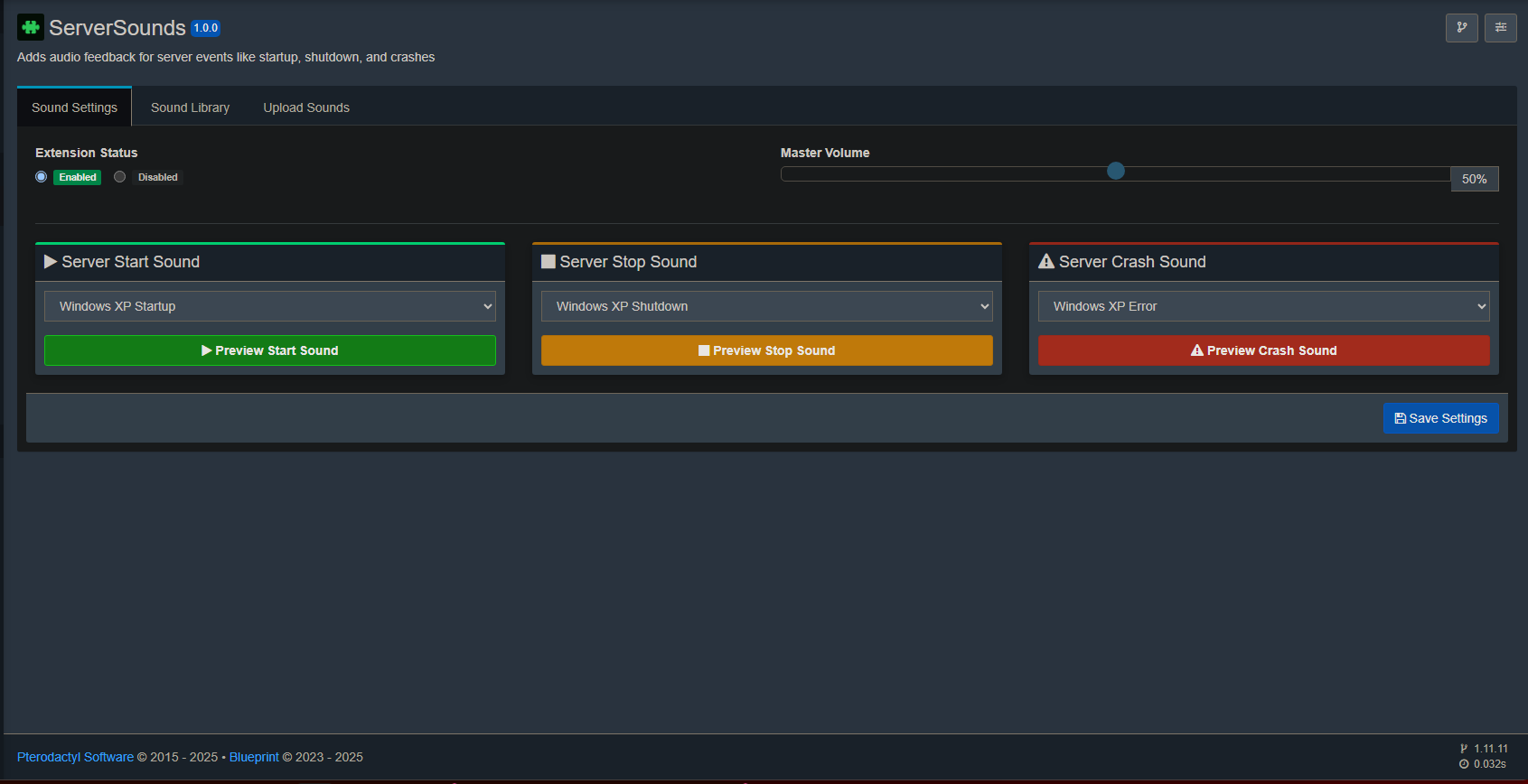Click the 50% volume value box
The width and height of the screenshot is (1528, 784).
click(x=1475, y=179)
